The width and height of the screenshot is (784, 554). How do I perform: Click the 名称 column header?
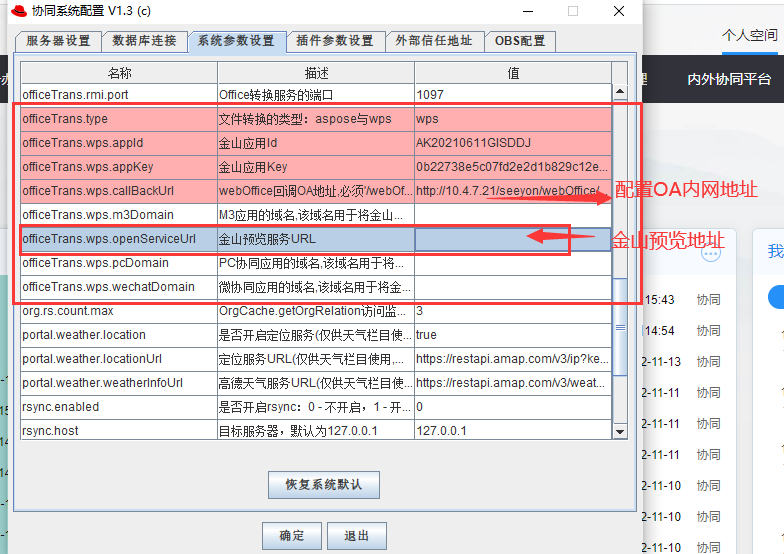click(119, 73)
